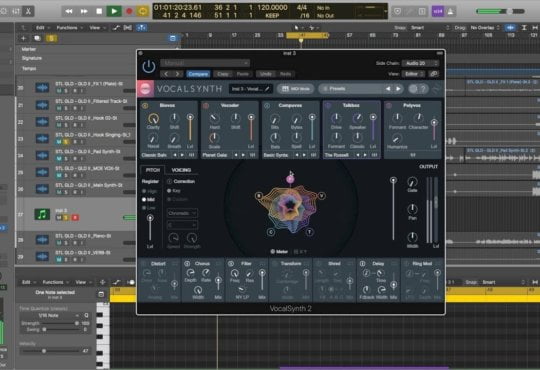Select the High register radio button
Viewport: 540px width, 370px height.
pyautogui.click(x=144, y=191)
